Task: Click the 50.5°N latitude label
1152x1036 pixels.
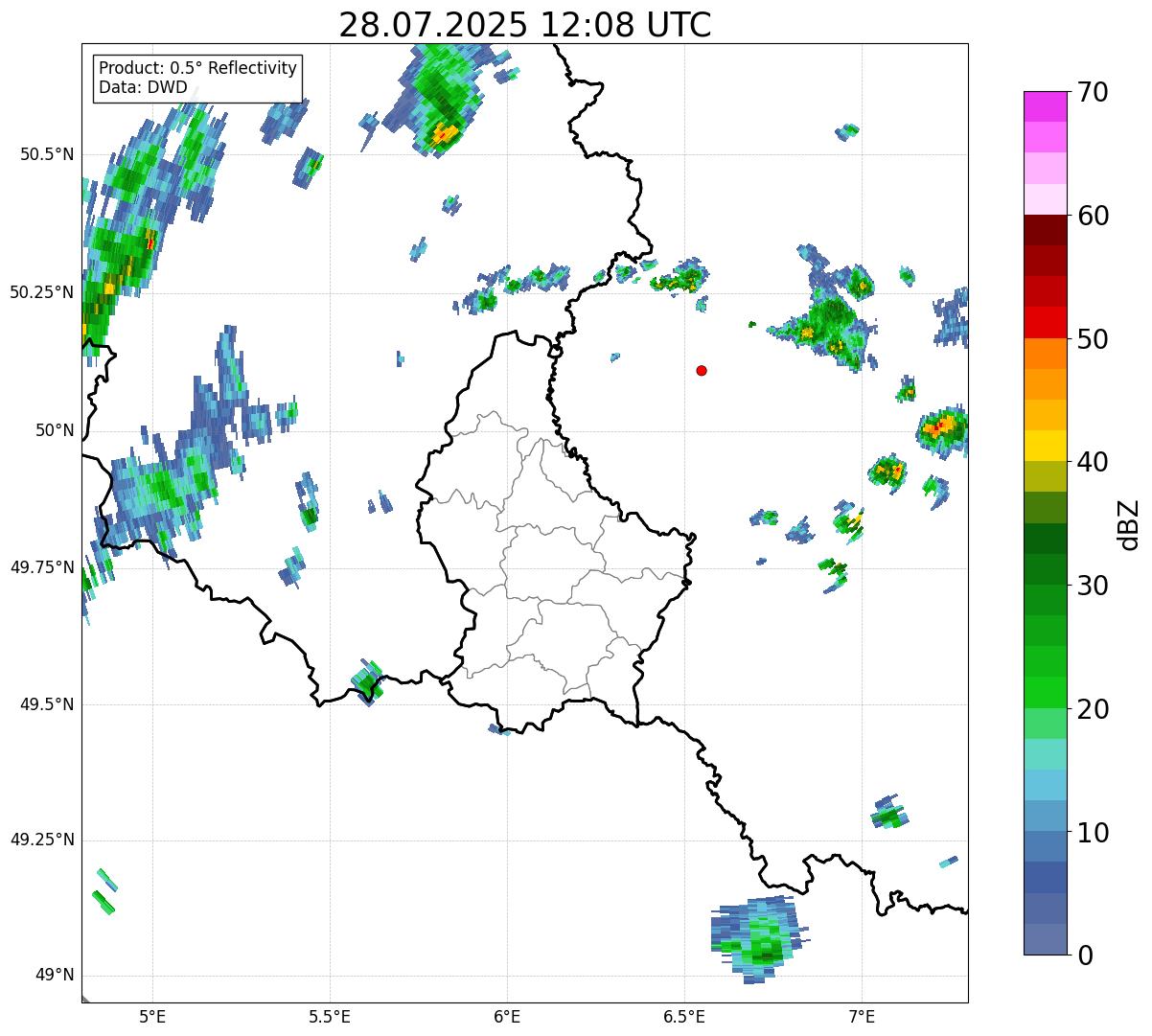Action: pyautogui.click(x=46, y=154)
